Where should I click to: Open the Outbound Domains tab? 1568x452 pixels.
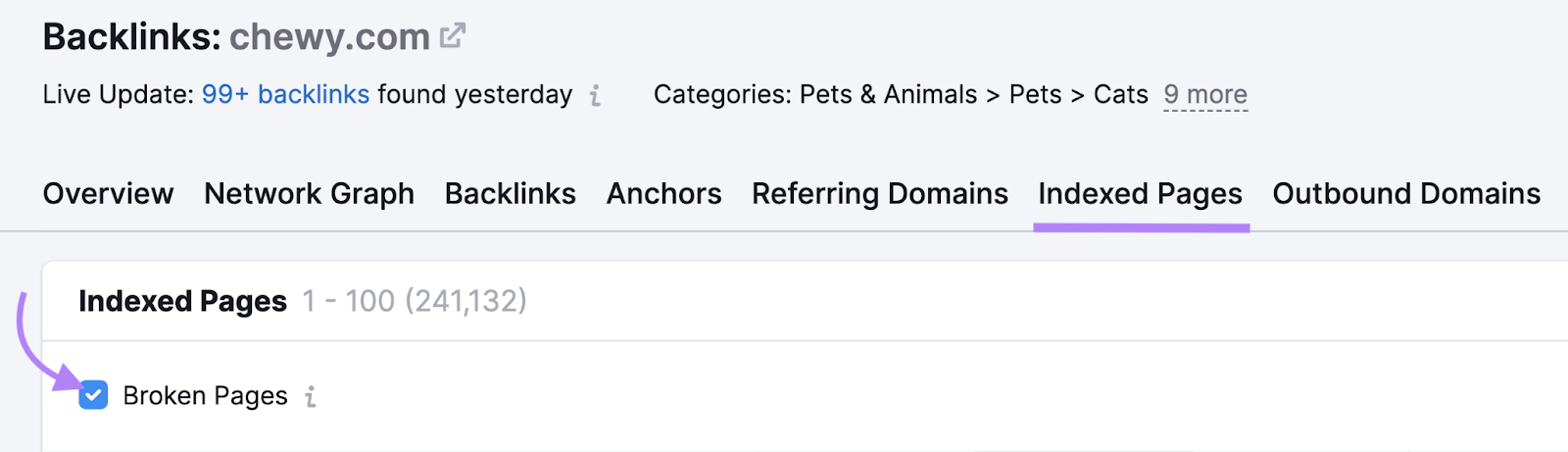(1405, 194)
